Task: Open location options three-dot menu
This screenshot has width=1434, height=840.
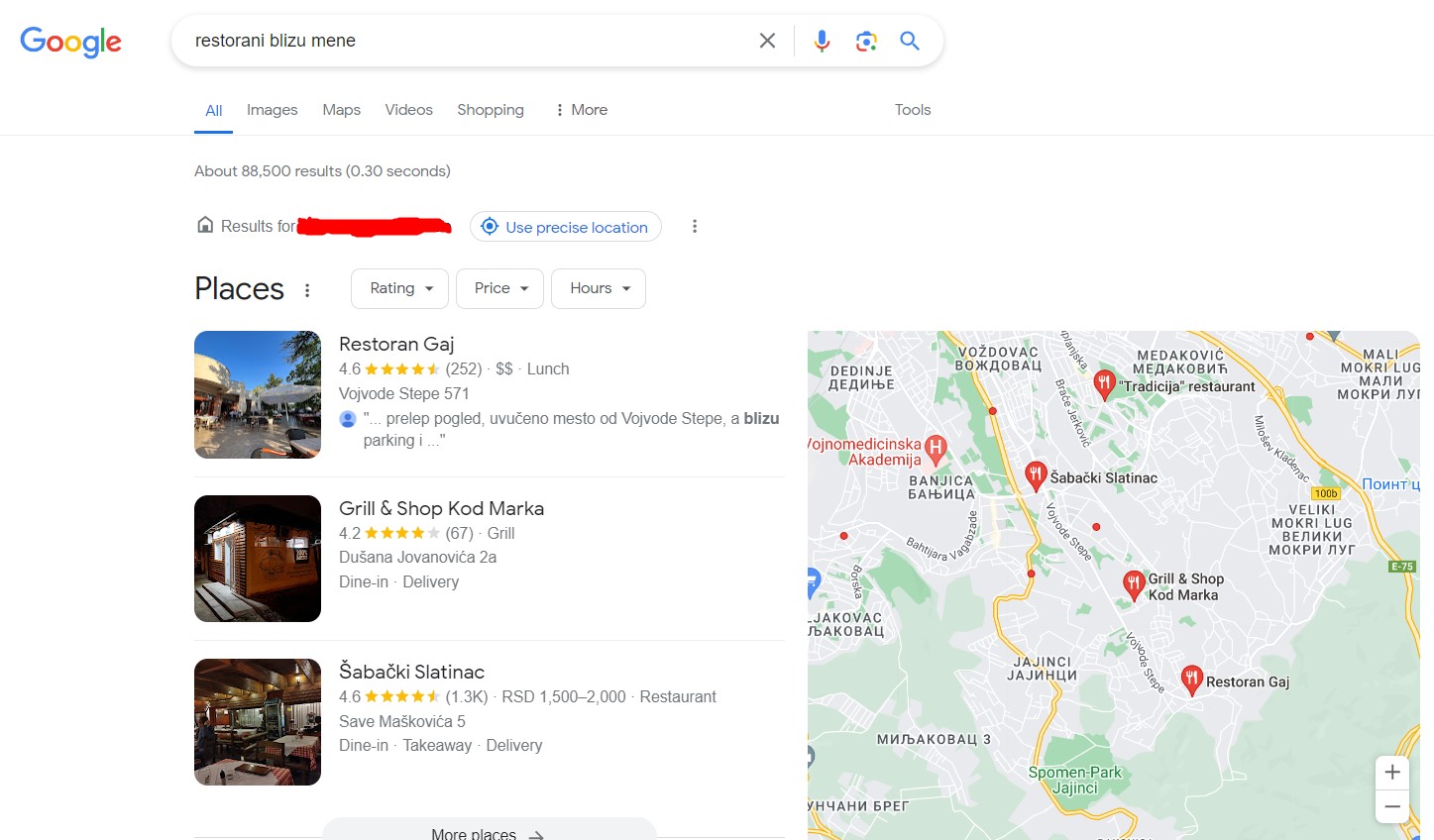Action: coord(695,227)
